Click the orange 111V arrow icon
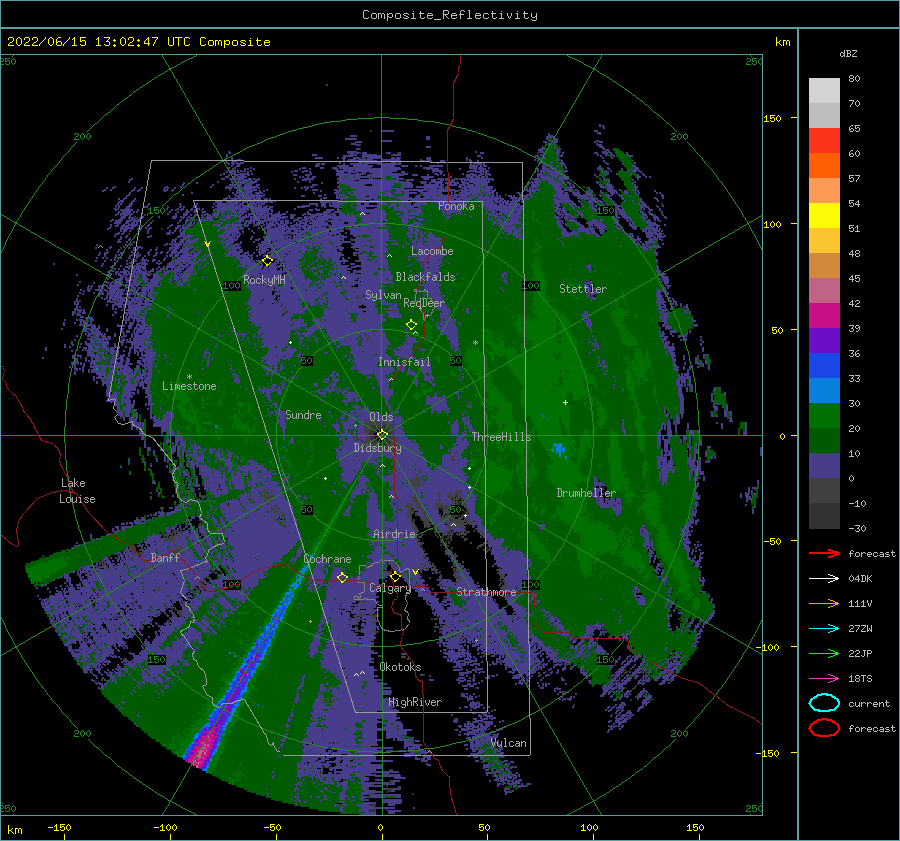 tap(824, 603)
